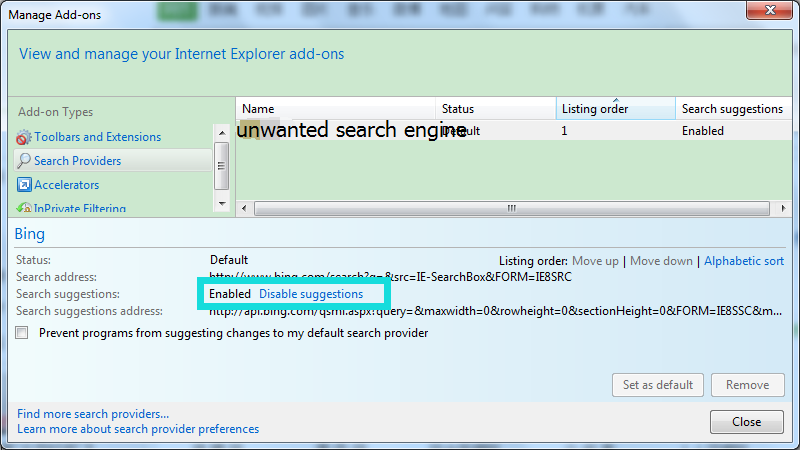Image resolution: width=800 pixels, height=450 pixels.
Task: Click the search suggestions address URL text
Action: click(x=495, y=311)
